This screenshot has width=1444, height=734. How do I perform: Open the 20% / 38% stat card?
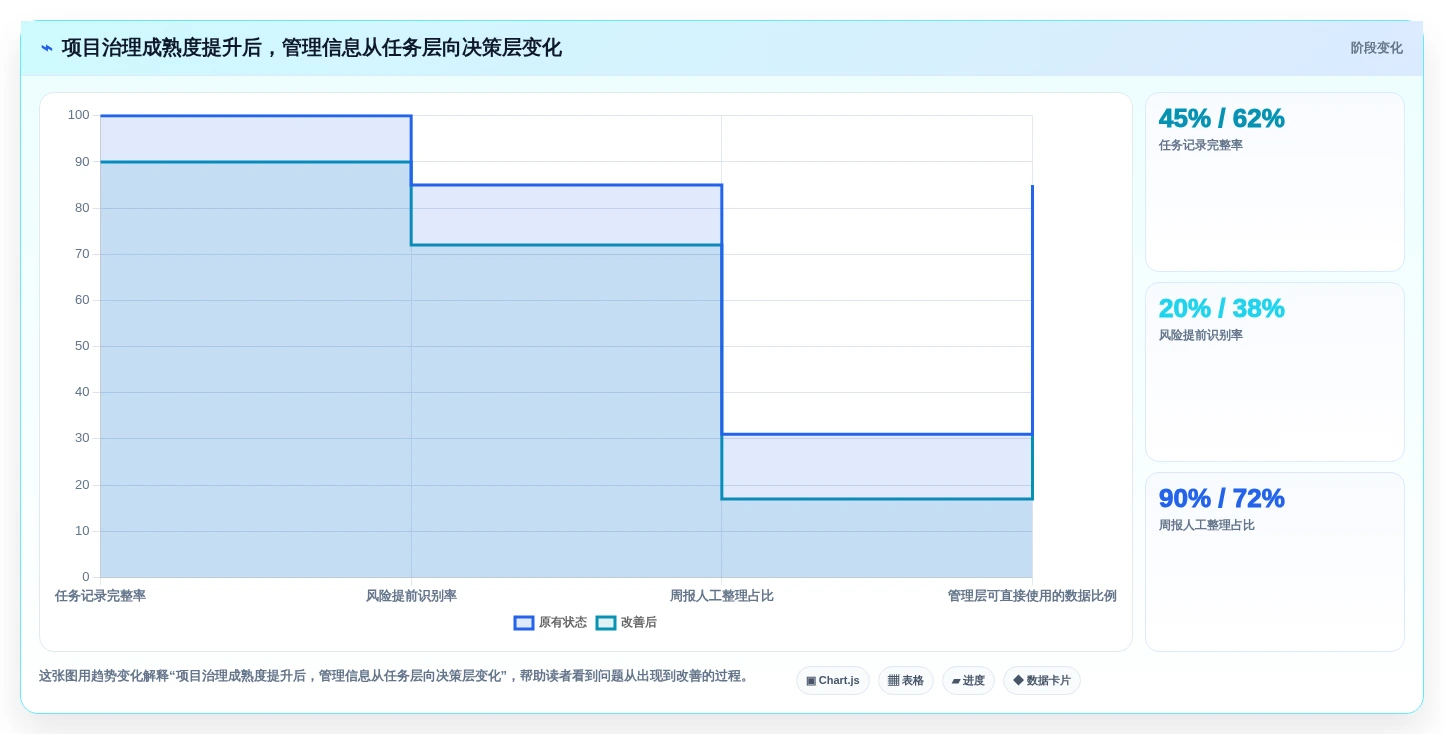[x=1275, y=372]
